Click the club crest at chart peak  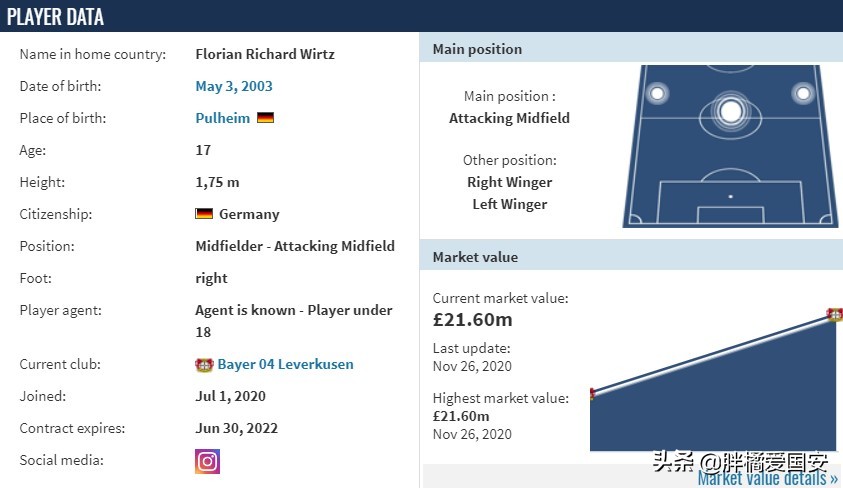835,314
